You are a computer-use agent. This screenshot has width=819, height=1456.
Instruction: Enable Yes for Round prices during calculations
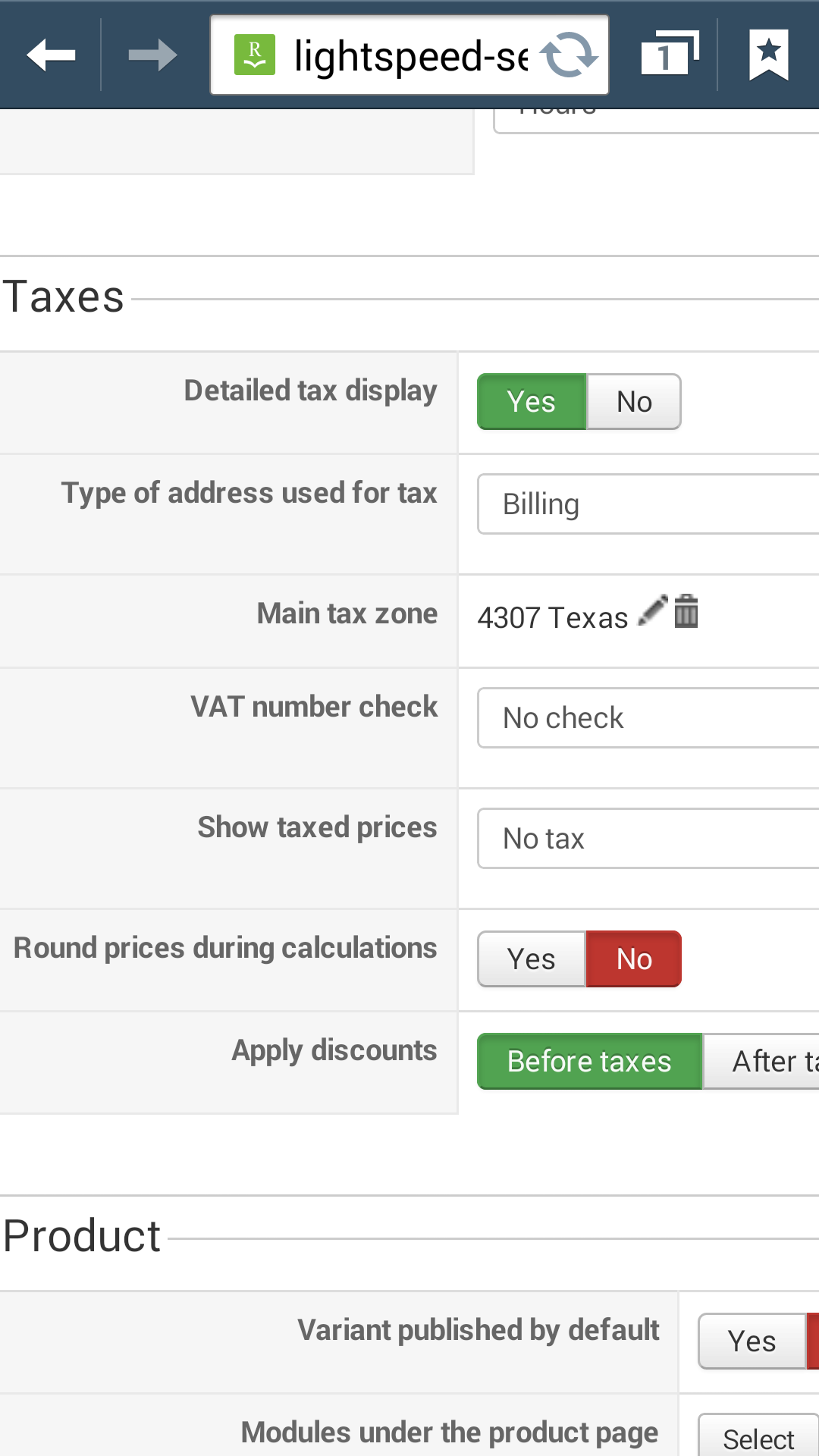click(x=532, y=959)
